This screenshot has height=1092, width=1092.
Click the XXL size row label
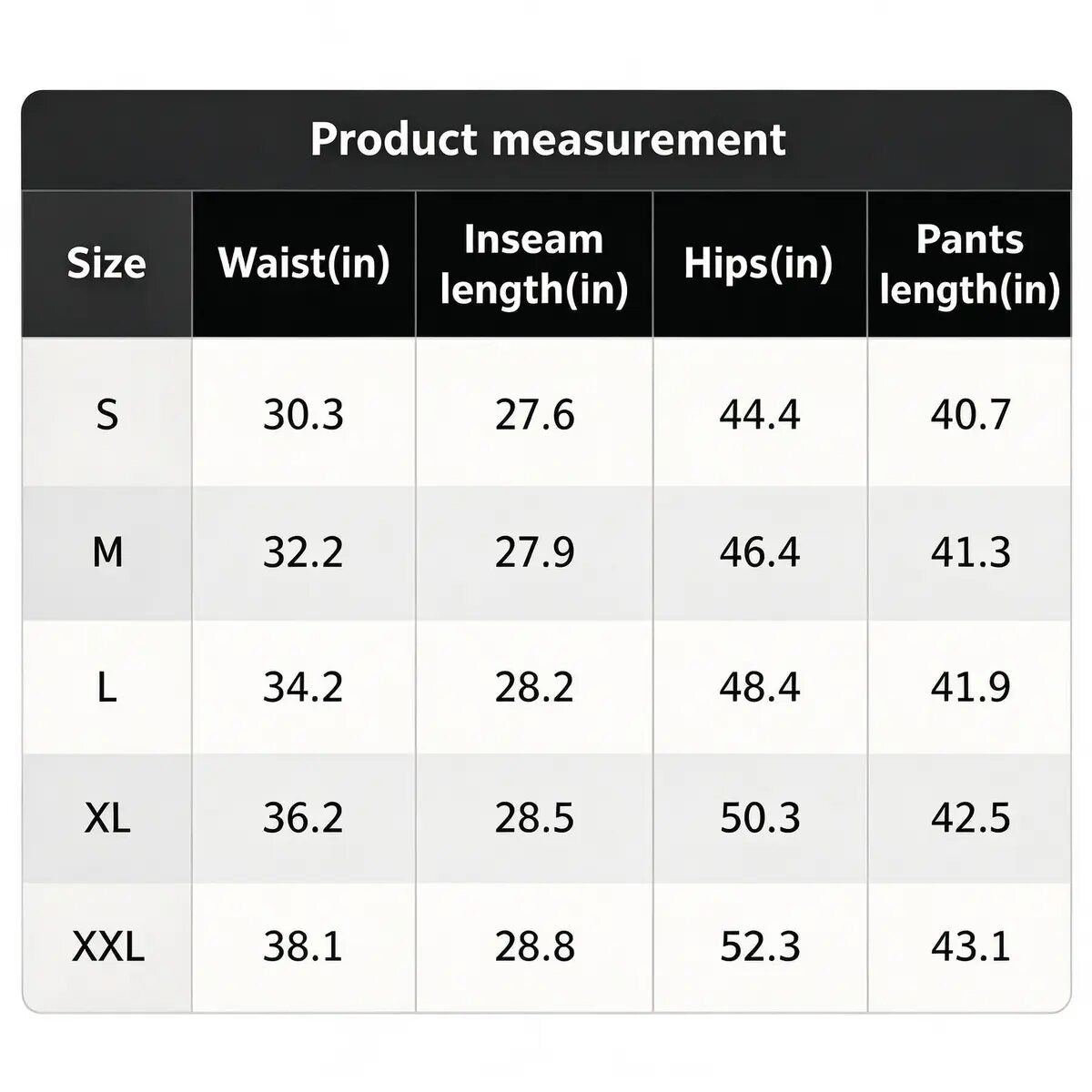coord(107,947)
